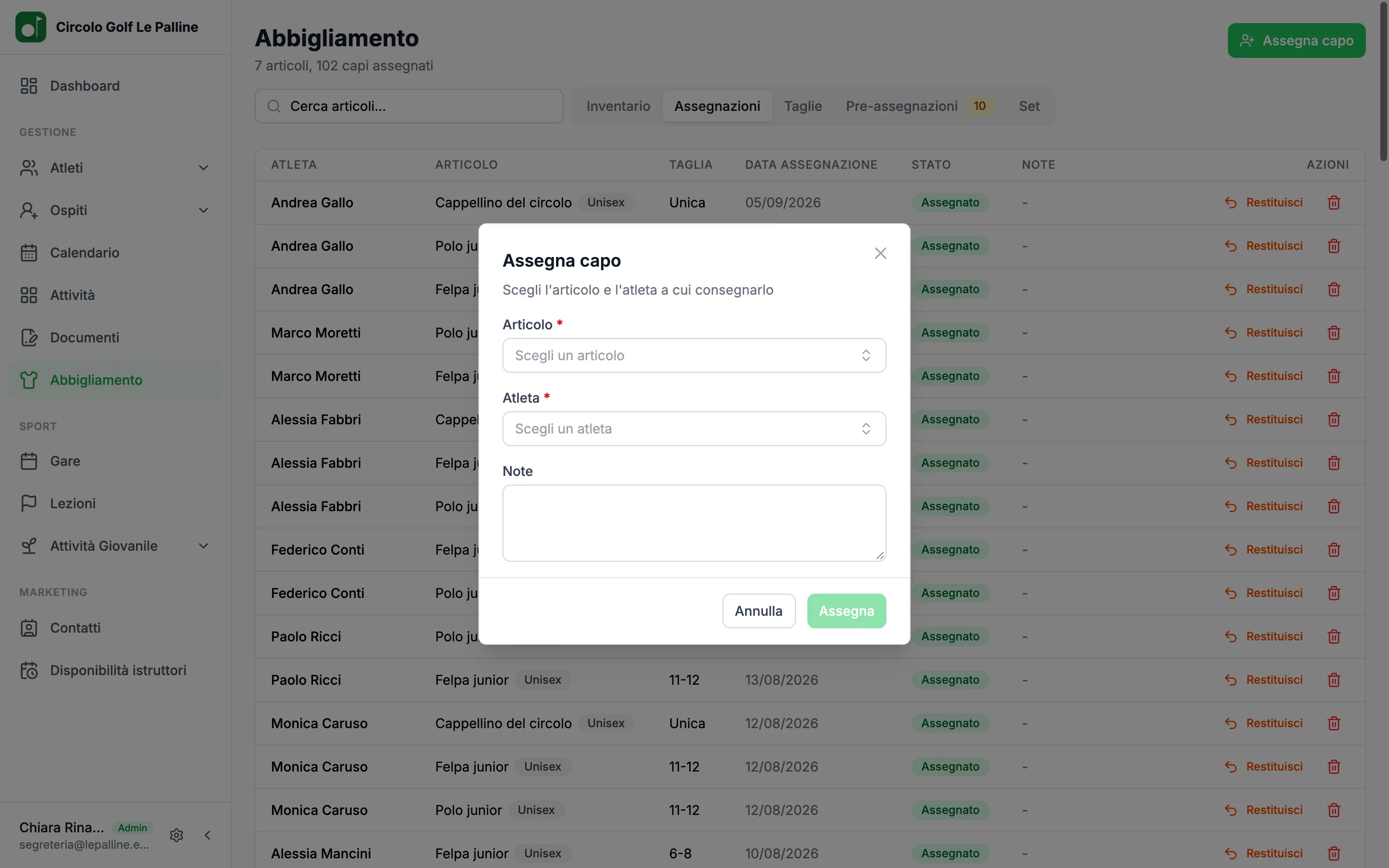Click the Assegna capo button
The height and width of the screenshot is (868, 1389).
click(1296, 41)
